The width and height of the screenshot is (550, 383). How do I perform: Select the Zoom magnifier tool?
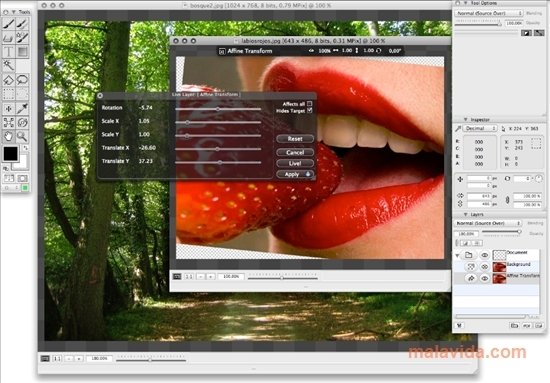[22, 136]
